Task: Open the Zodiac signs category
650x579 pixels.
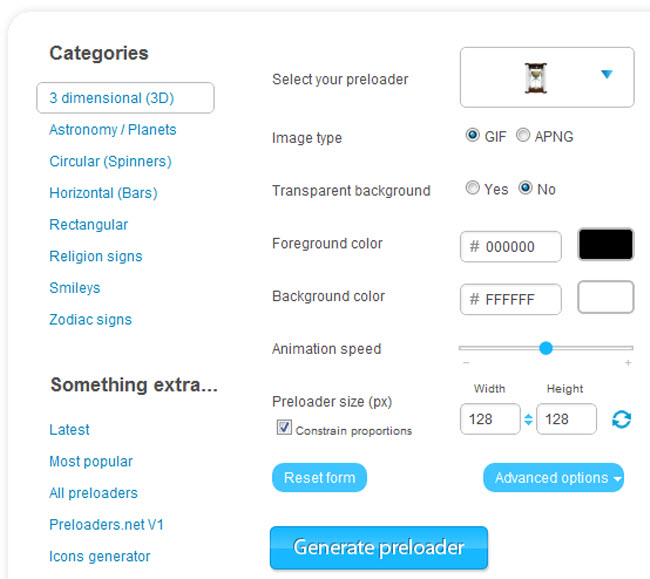Action: tap(90, 320)
